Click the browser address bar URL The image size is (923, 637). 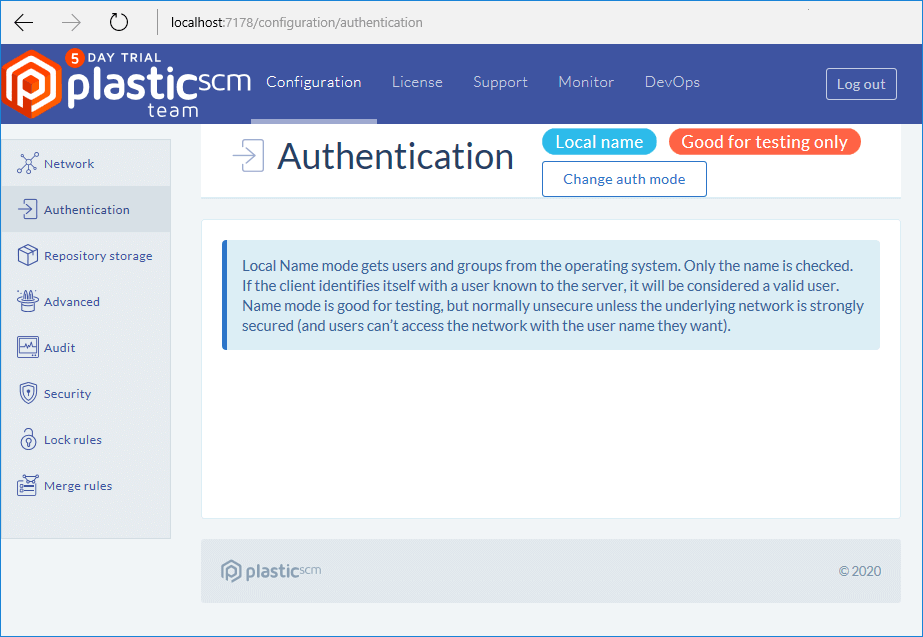(x=297, y=22)
